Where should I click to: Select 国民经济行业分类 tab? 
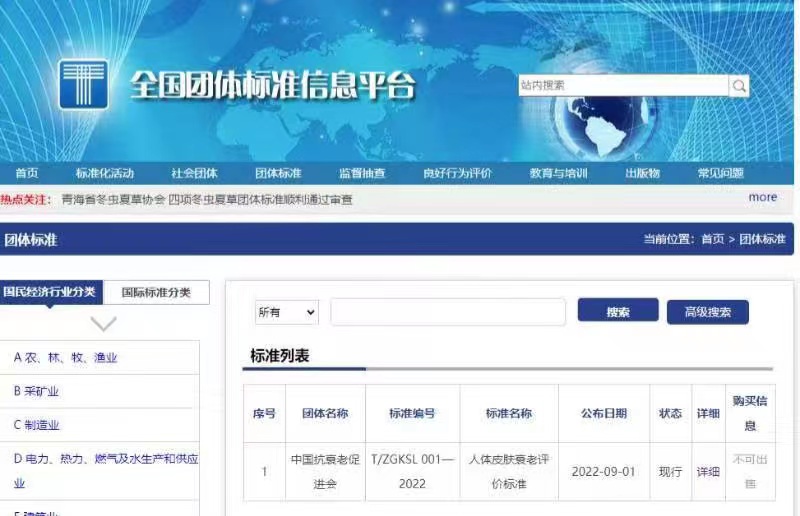tap(49, 292)
